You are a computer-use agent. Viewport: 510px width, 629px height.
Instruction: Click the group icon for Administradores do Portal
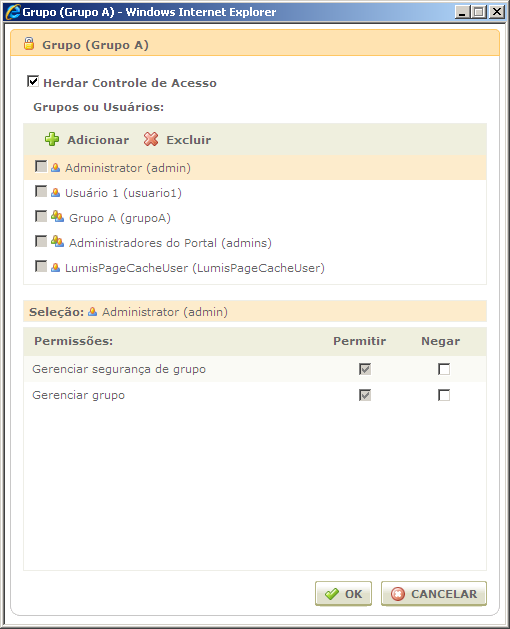pos(57,242)
